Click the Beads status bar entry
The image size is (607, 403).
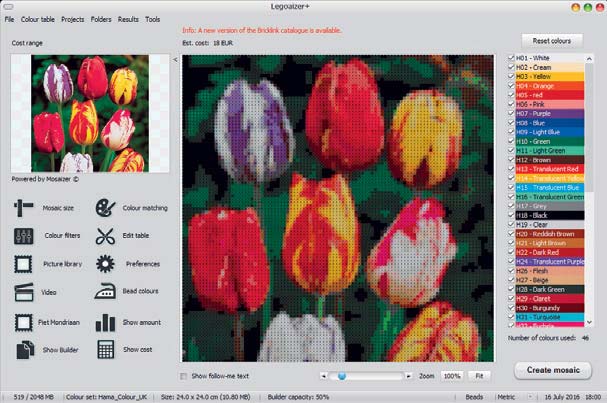pyautogui.click(x=474, y=397)
